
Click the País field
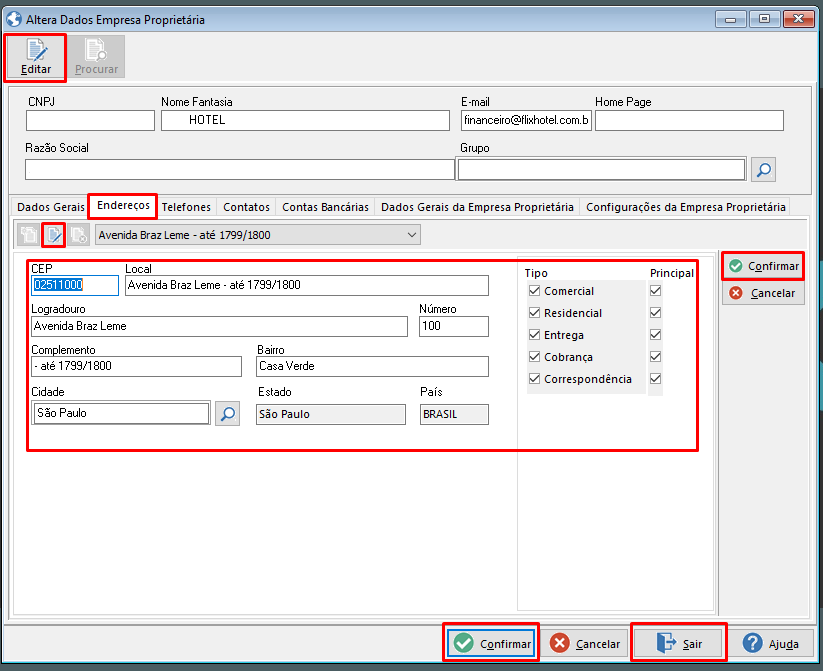coord(454,414)
